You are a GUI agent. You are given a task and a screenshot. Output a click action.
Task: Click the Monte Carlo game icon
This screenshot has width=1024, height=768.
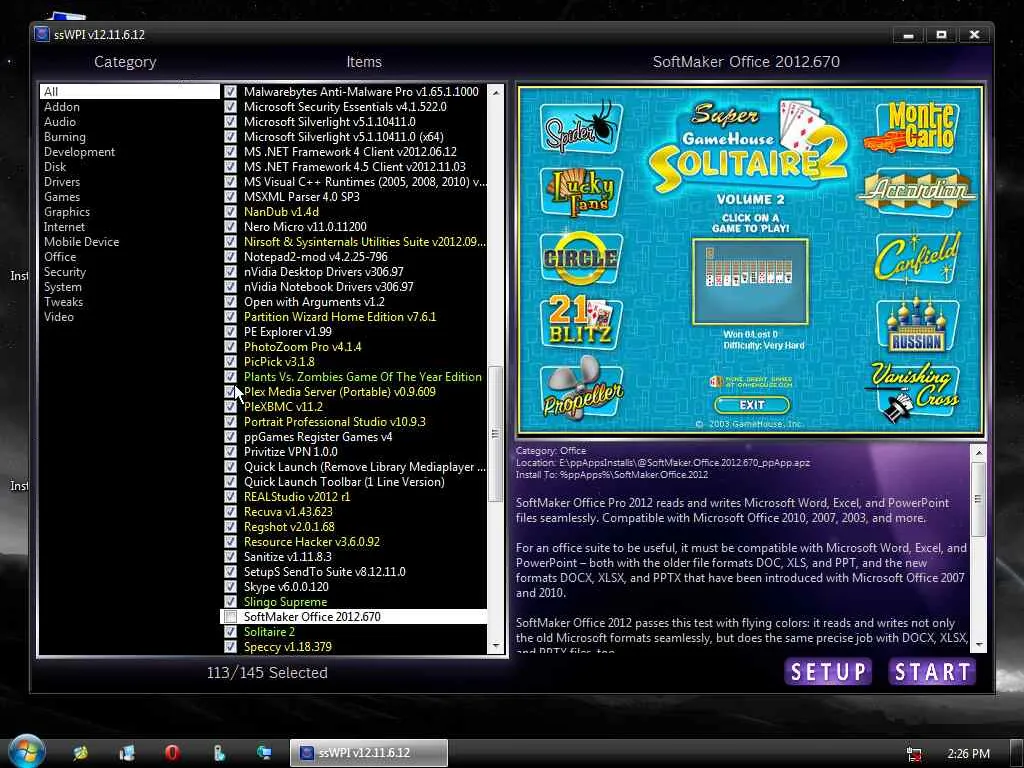tap(912, 128)
